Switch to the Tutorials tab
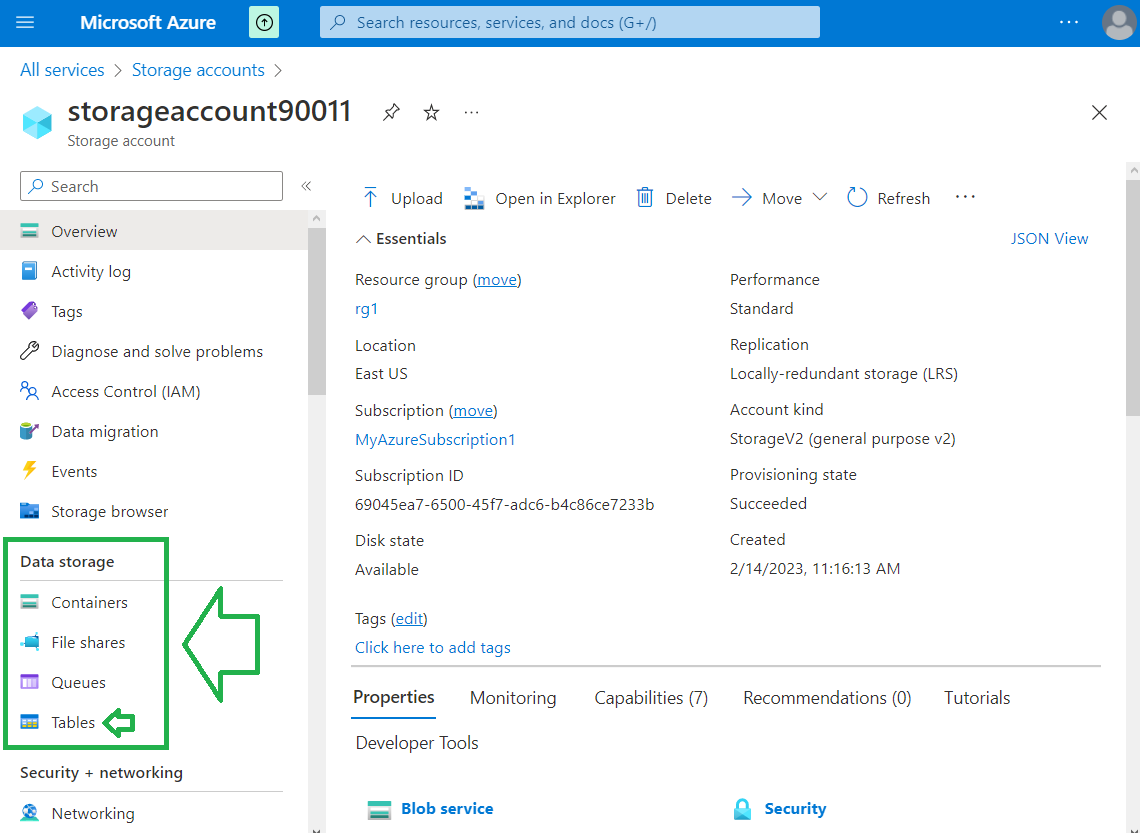This screenshot has height=833, width=1140. (977, 698)
